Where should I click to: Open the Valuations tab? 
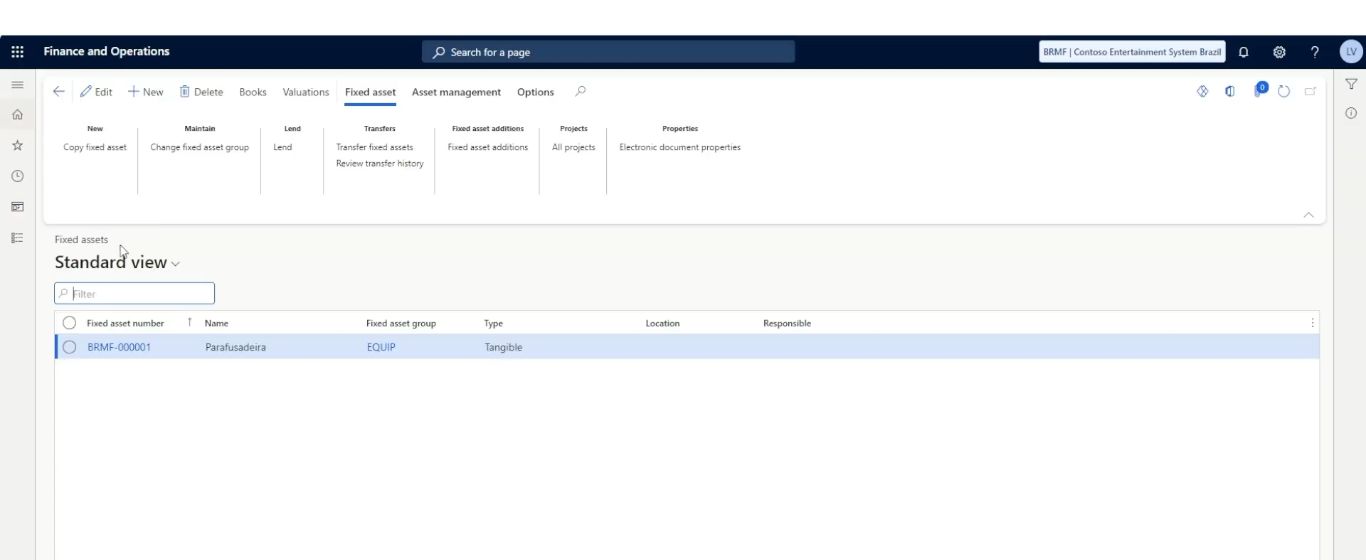pos(306,92)
